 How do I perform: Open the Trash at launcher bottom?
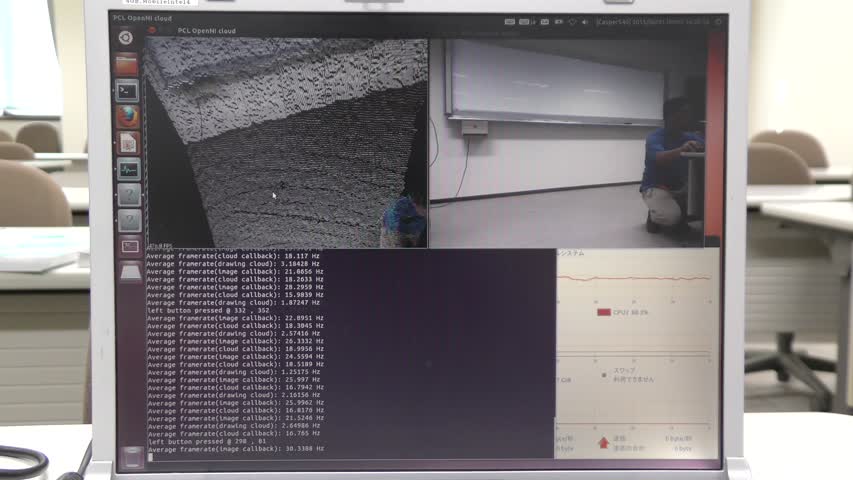coord(132,457)
